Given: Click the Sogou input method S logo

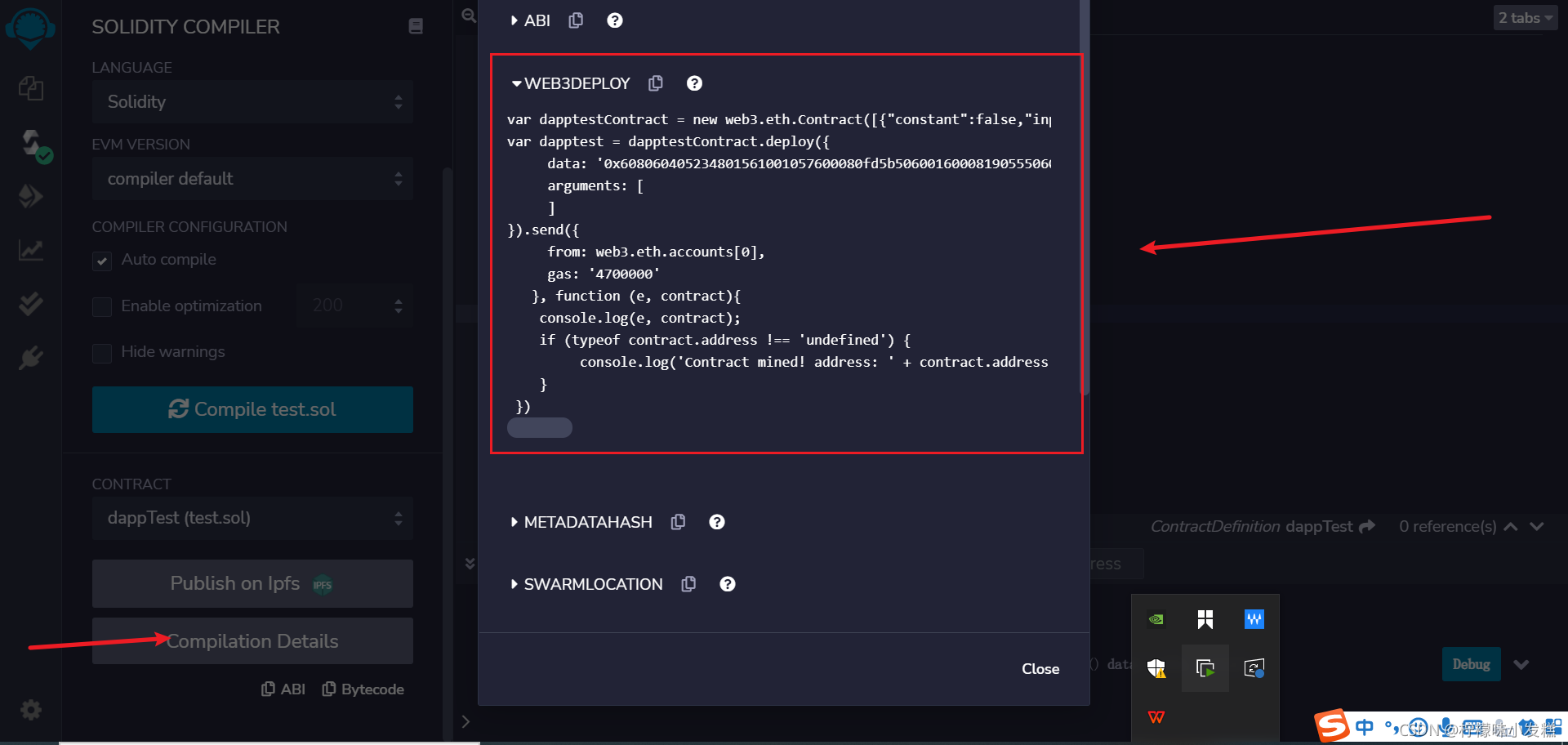Looking at the screenshot, I should tap(1331, 725).
